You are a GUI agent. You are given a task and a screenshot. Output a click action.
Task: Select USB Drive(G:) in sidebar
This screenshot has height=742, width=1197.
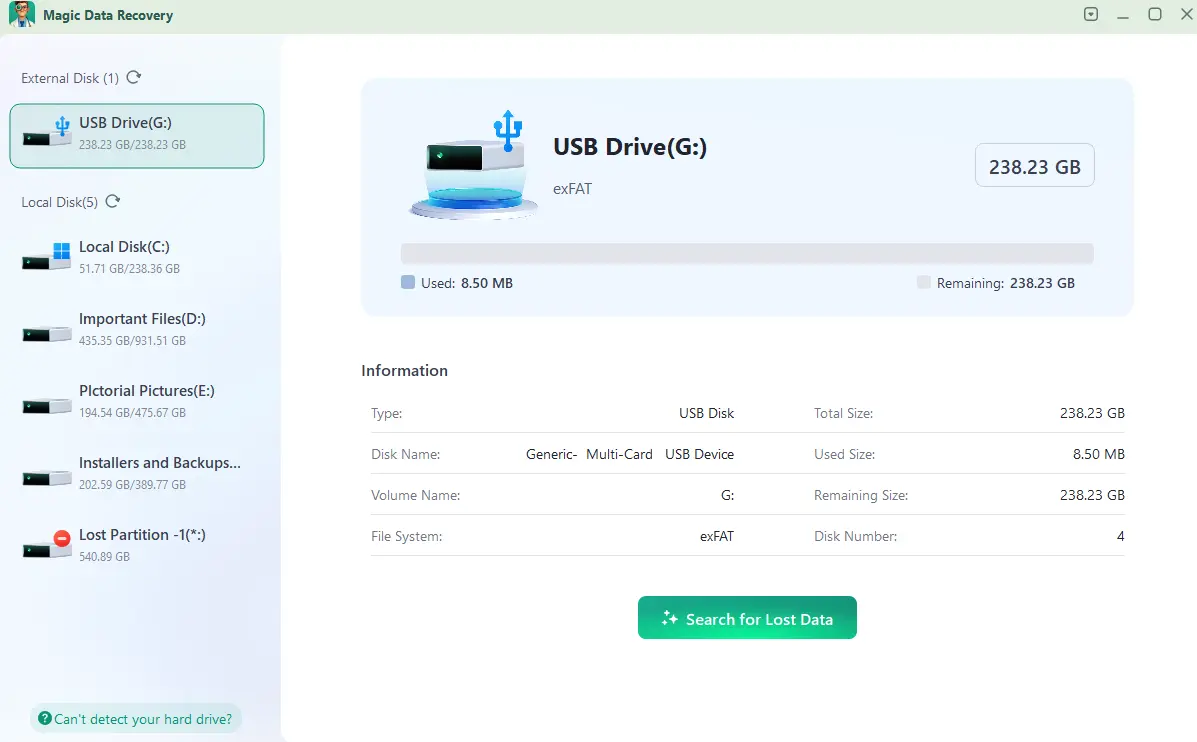tap(137, 136)
